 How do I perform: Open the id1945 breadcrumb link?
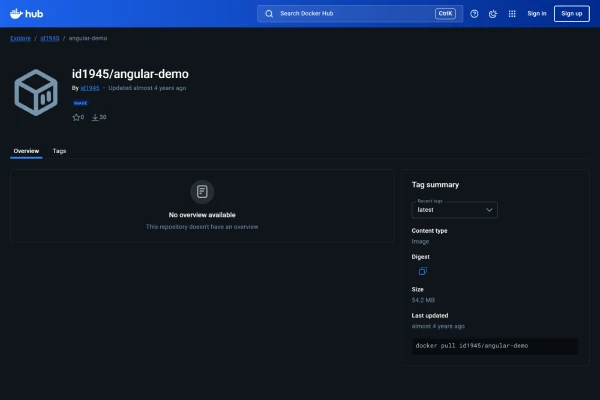coord(50,38)
